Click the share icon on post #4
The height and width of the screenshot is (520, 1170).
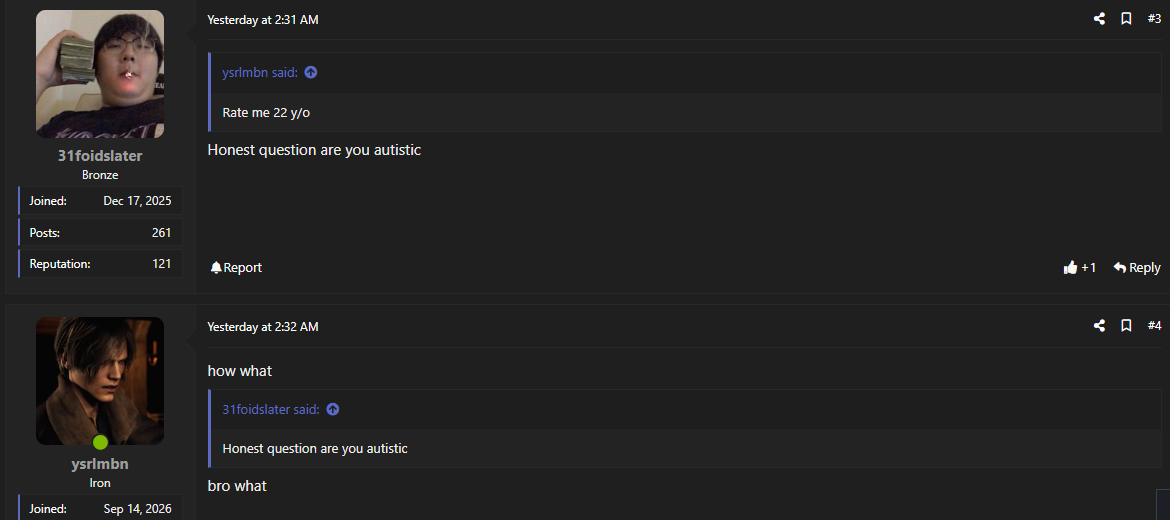point(1099,326)
